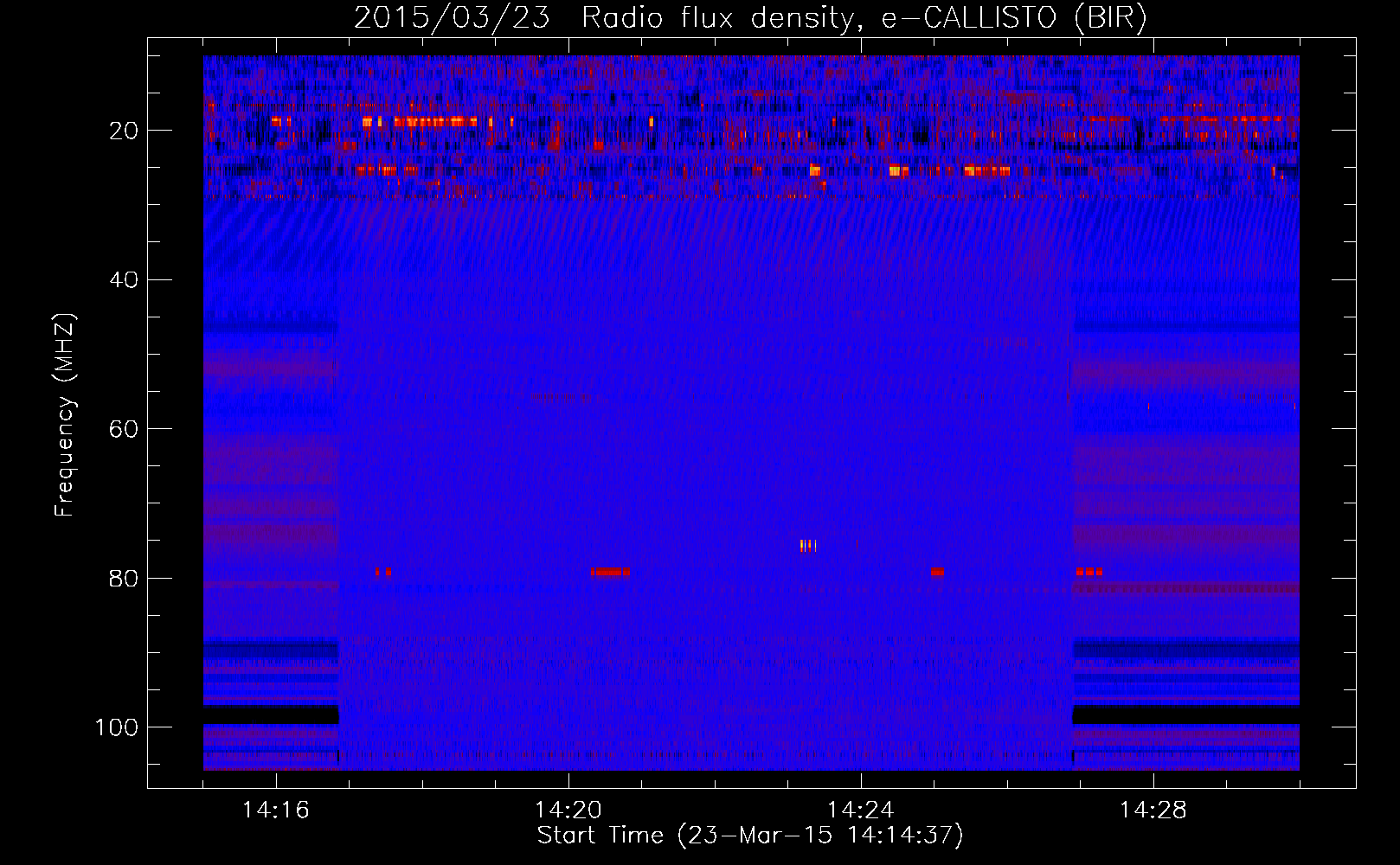The image size is (1400, 865).
Task: Click the 14:16 time tick label
Action: pyautogui.click(x=276, y=810)
